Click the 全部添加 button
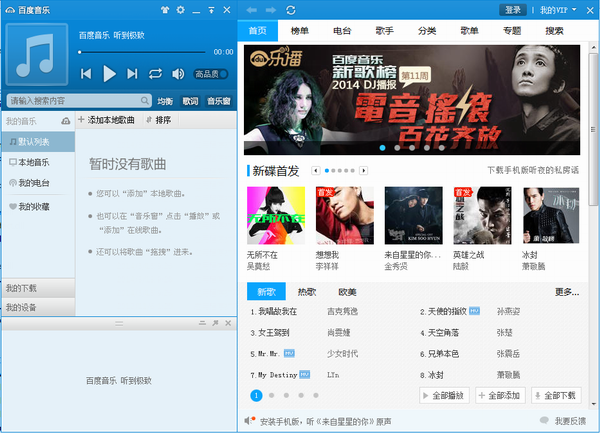Viewport: 600px width, 434px height. pos(501,395)
